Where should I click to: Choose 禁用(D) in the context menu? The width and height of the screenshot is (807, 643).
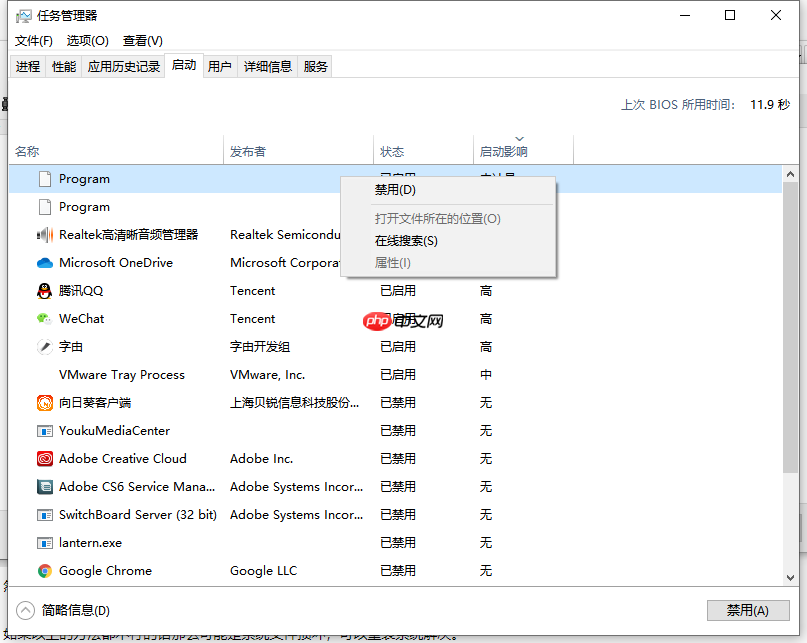pos(448,190)
